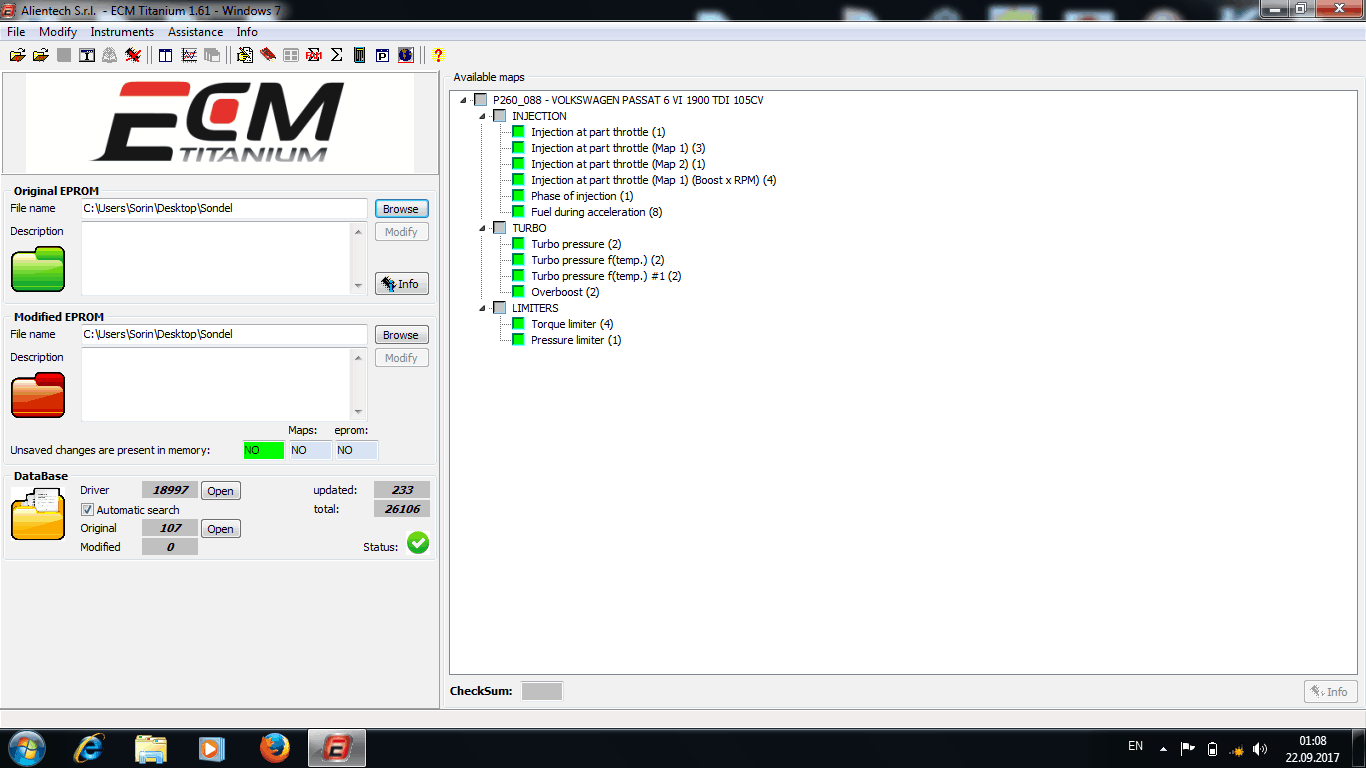The height and width of the screenshot is (768, 1366).
Task: Click Browse for the Modified EPROM file
Action: tap(401, 335)
